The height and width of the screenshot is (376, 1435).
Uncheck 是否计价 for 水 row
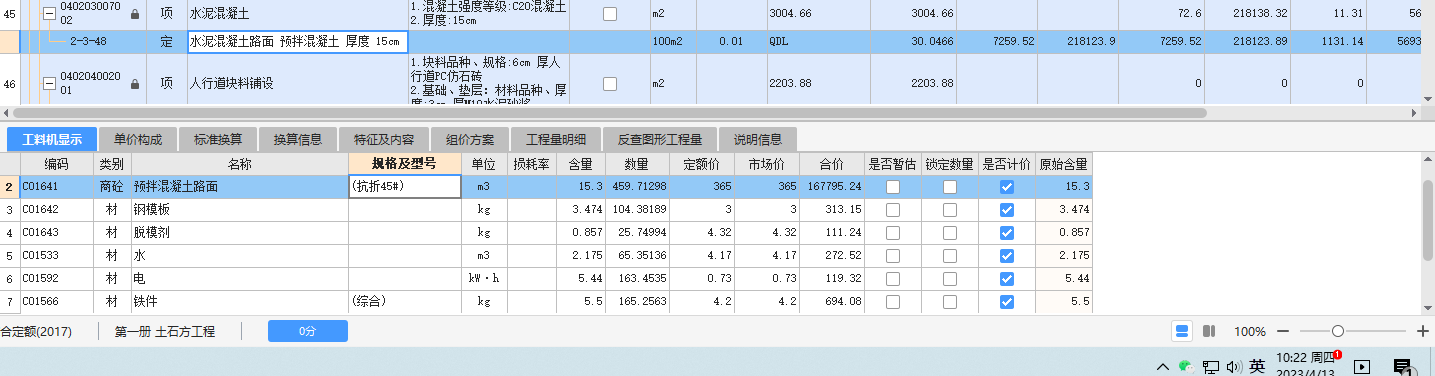(x=1007, y=255)
